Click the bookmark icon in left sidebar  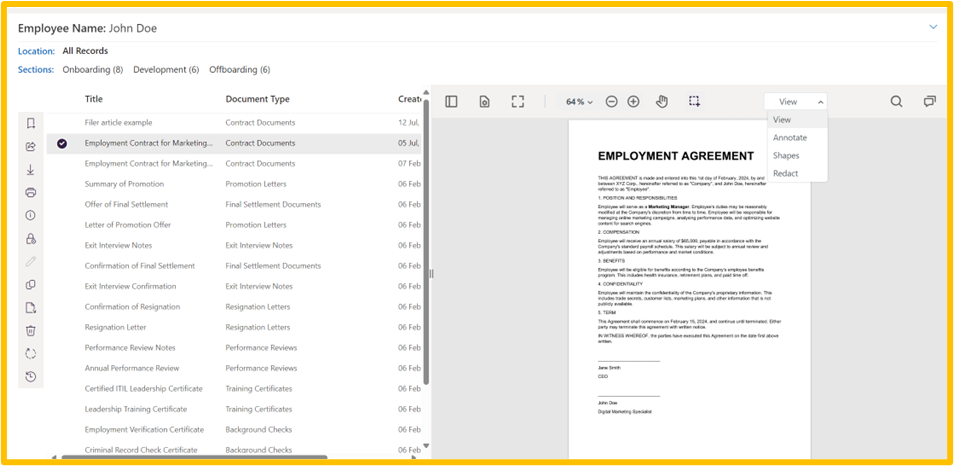pyautogui.click(x=31, y=123)
